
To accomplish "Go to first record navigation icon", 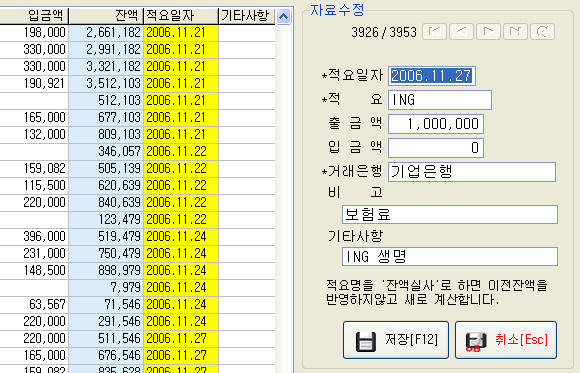I will click(434, 32).
